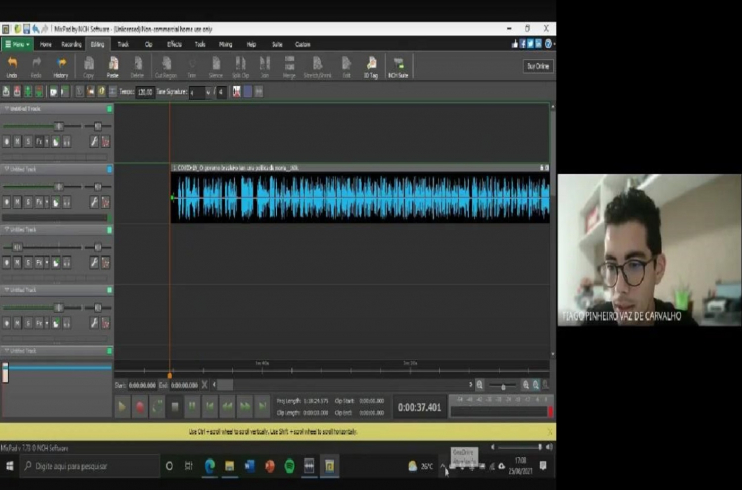Click the Redo icon in the ribbon
This screenshot has height=490, width=742.
[x=36, y=67]
